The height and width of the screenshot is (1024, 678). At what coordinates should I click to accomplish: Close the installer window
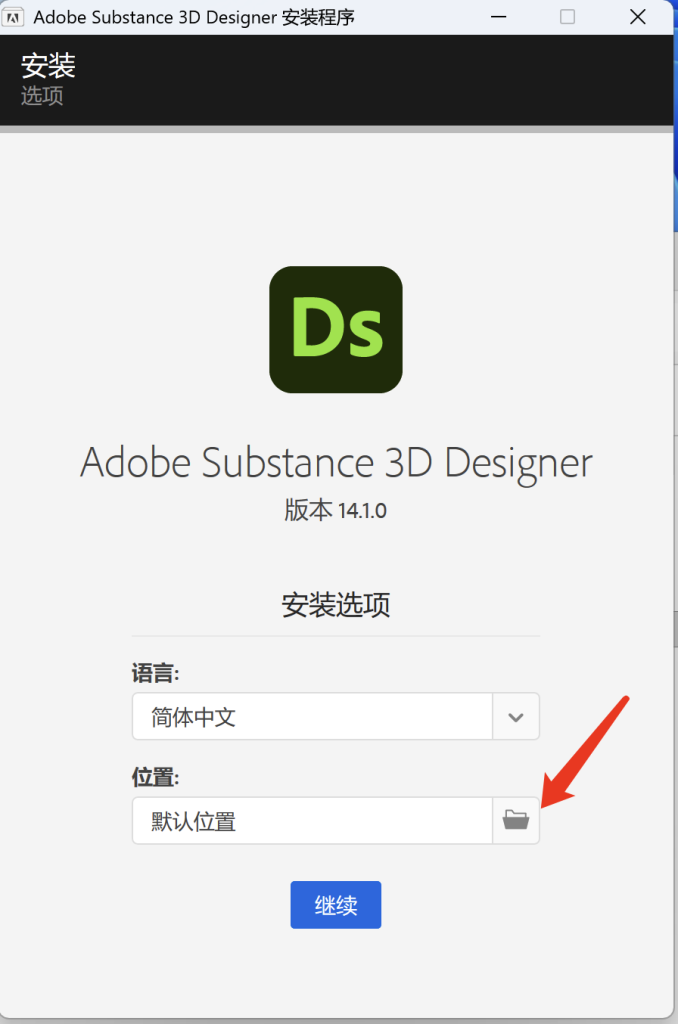click(x=637, y=17)
